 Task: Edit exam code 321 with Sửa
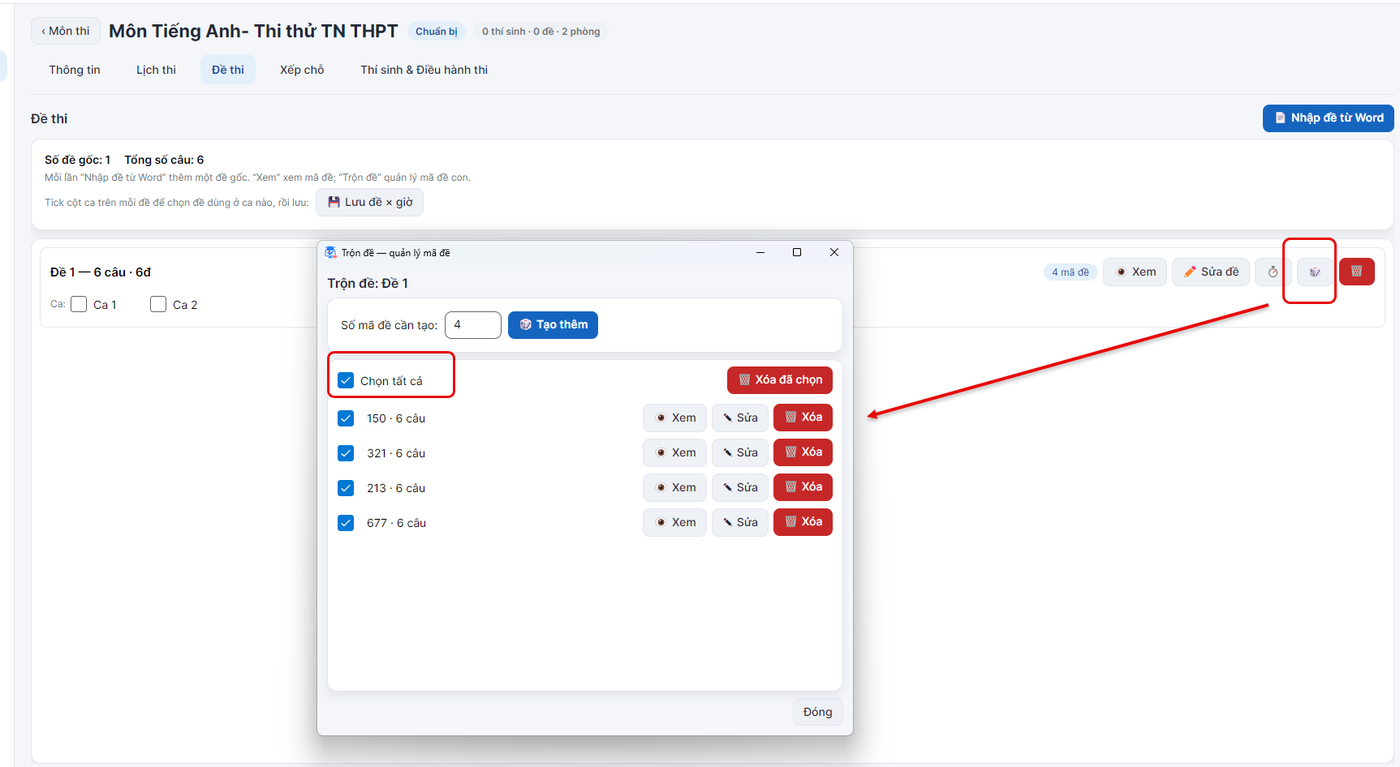(740, 453)
